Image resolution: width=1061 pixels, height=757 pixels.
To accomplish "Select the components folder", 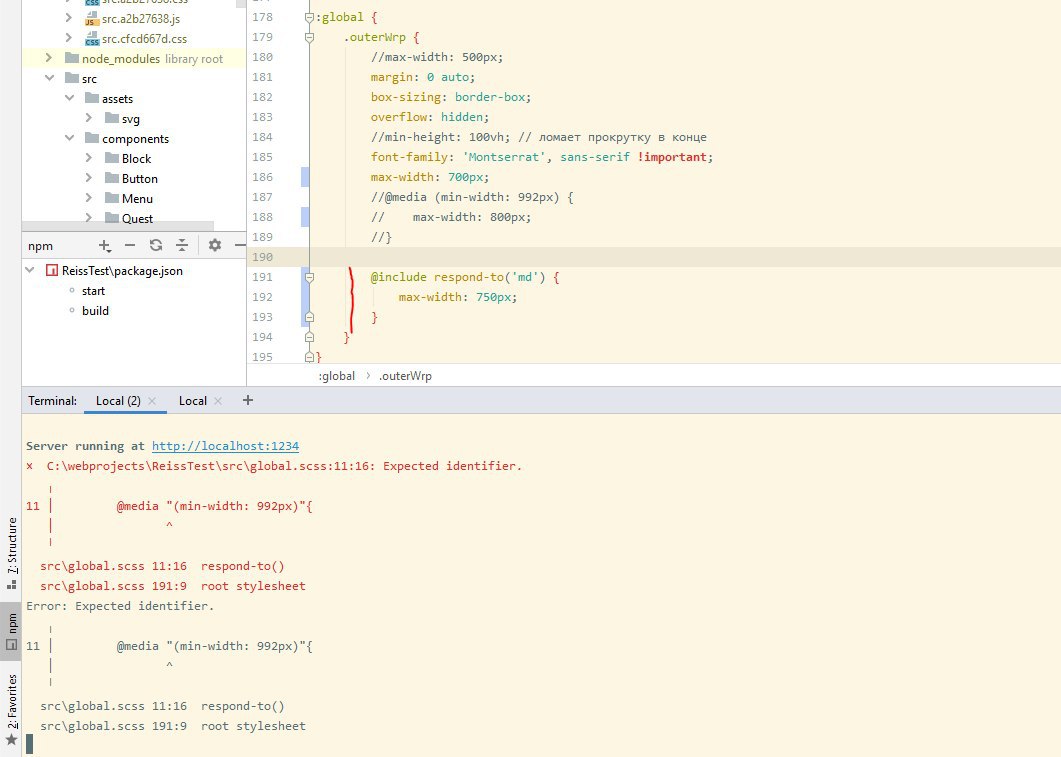I will coord(135,139).
